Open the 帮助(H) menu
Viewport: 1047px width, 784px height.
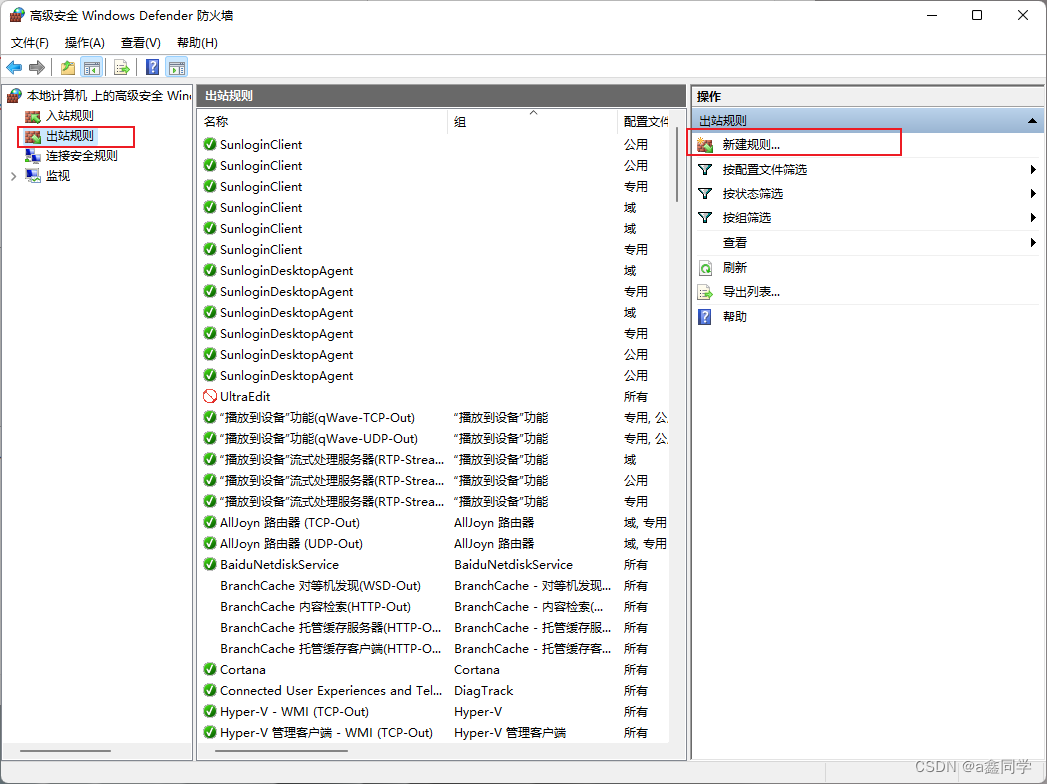coord(197,43)
